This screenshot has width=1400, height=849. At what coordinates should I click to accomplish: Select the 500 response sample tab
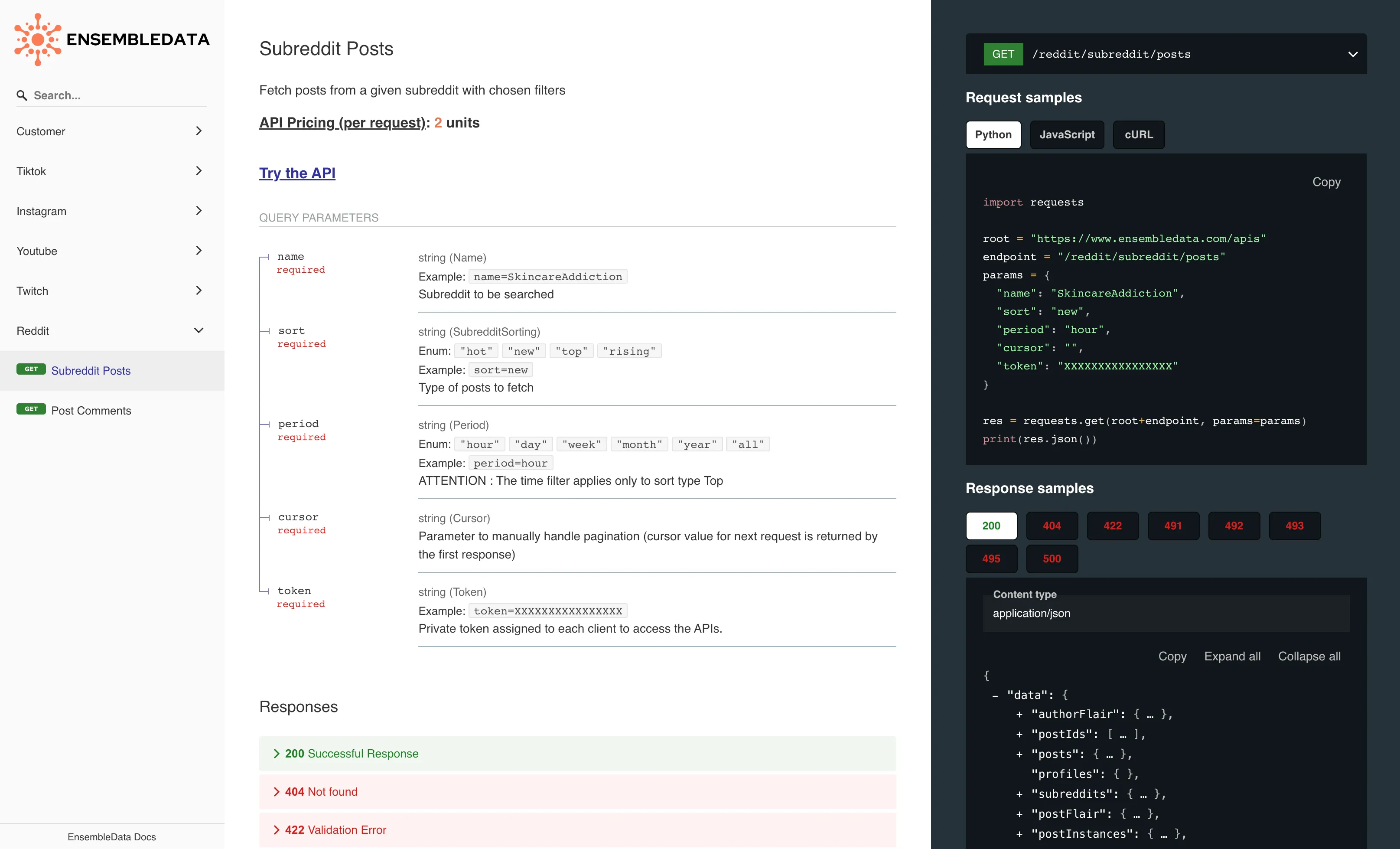[1052, 558]
